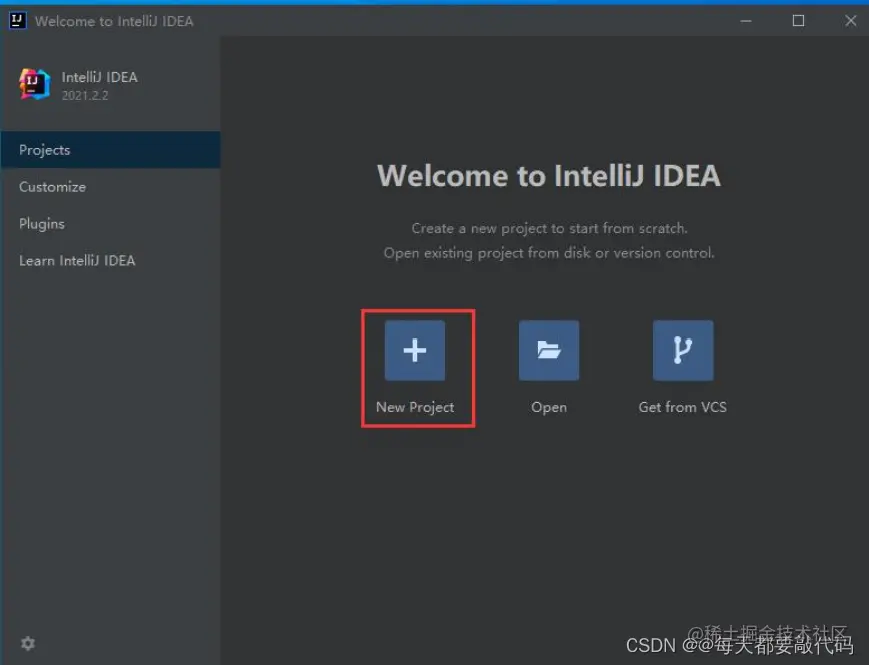Image resolution: width=869 pixels, height=665 pixels.
Task: Click the Get from VCS label
Action: click(683, 407)
